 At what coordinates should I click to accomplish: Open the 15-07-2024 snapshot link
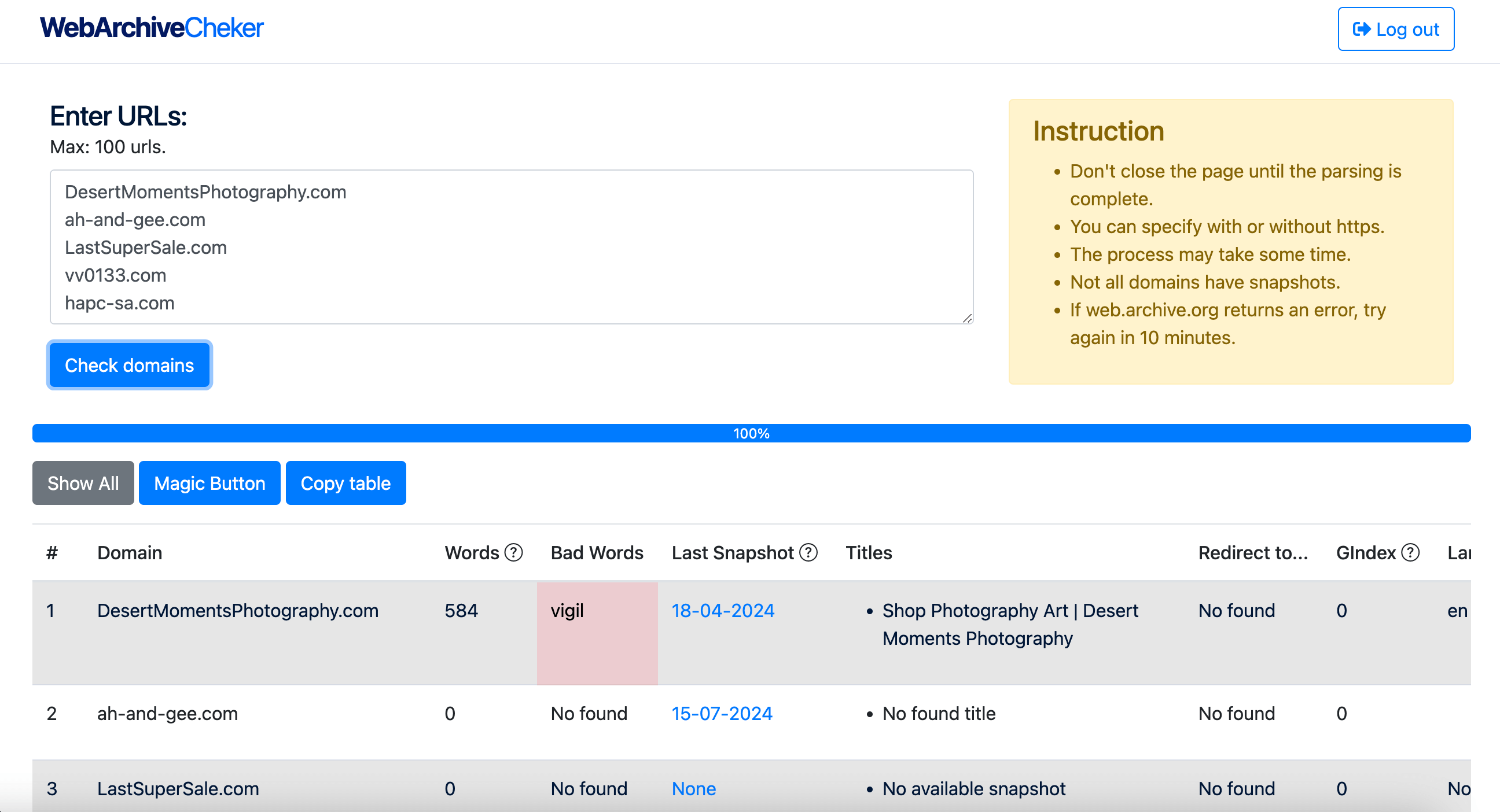(722, 714)
